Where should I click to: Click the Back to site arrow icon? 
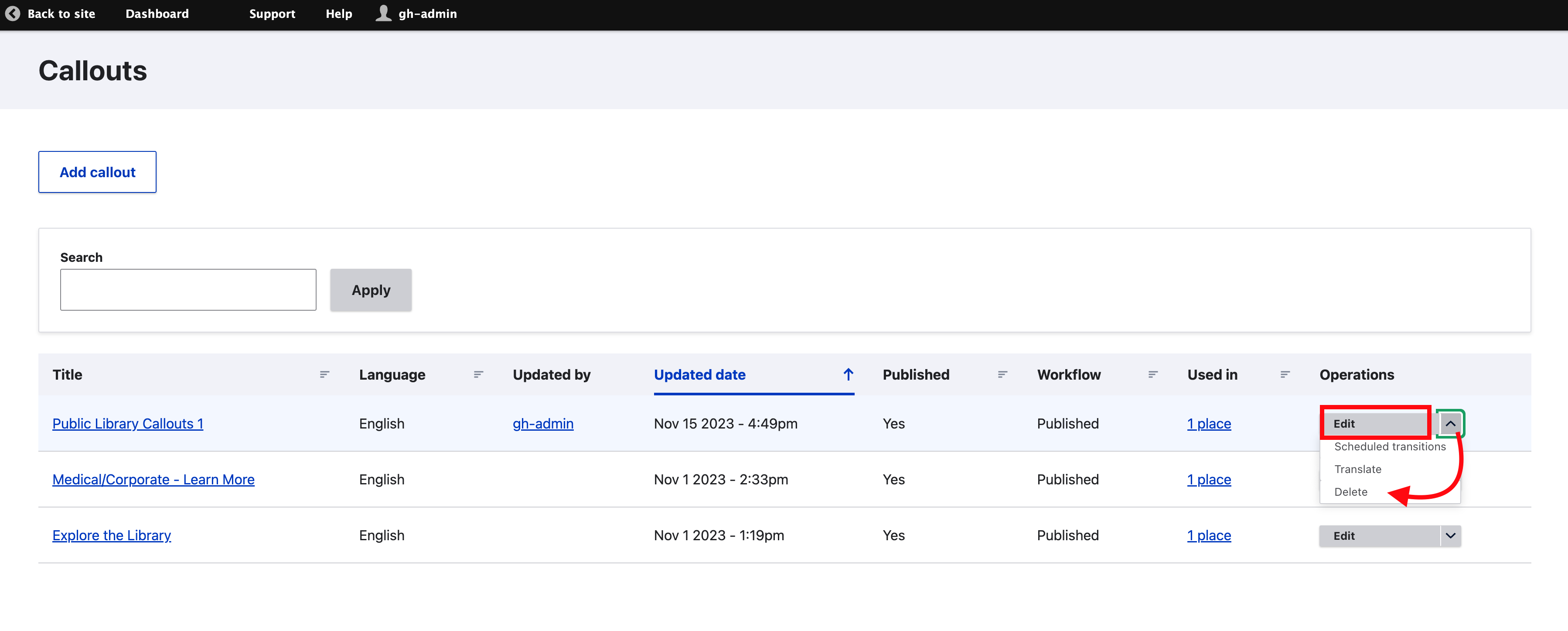point(12,14)
